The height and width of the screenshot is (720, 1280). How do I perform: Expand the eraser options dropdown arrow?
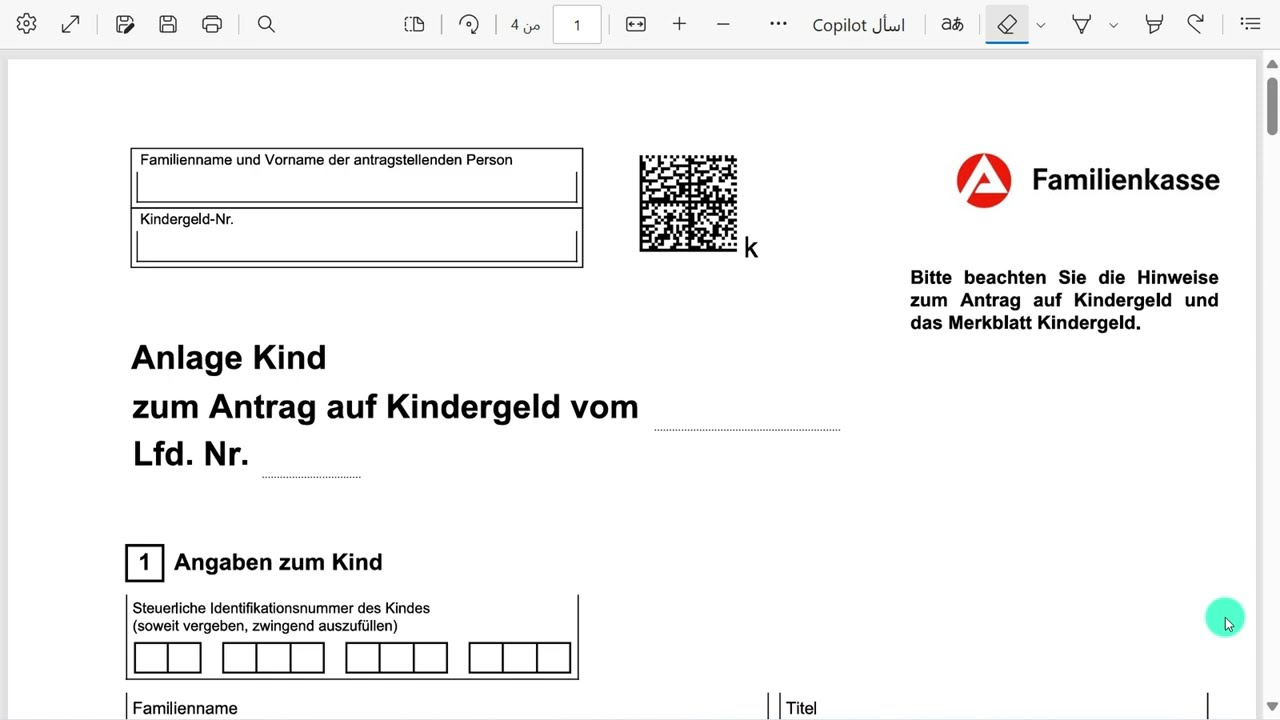pyautogui.click(x=1041, y=25)
